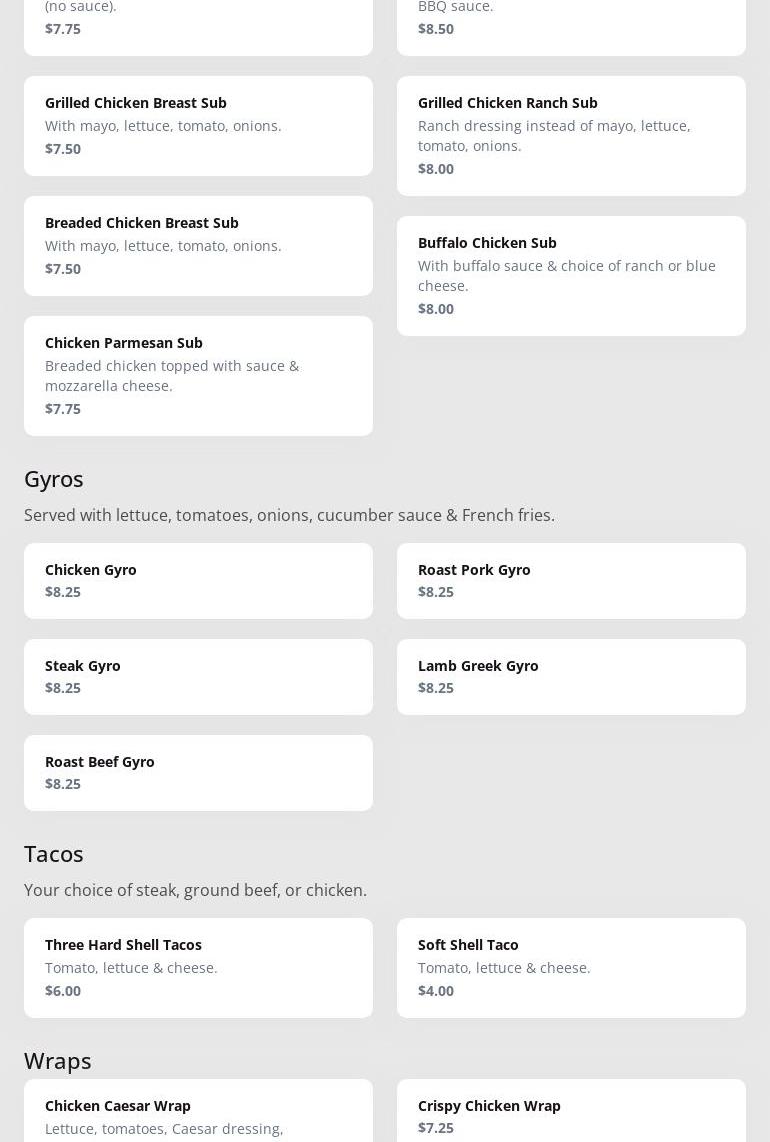Open the Grilled Chicken Ranch Sub card
This screenshot has width=770, height=1142.
click(571, 136)
